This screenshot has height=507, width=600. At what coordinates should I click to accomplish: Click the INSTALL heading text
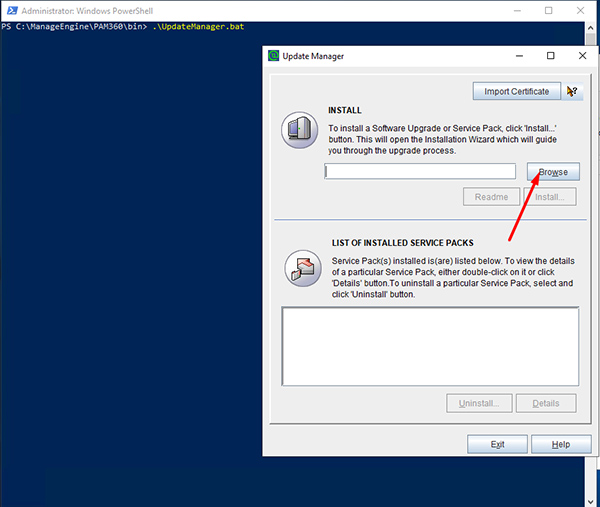345,110
